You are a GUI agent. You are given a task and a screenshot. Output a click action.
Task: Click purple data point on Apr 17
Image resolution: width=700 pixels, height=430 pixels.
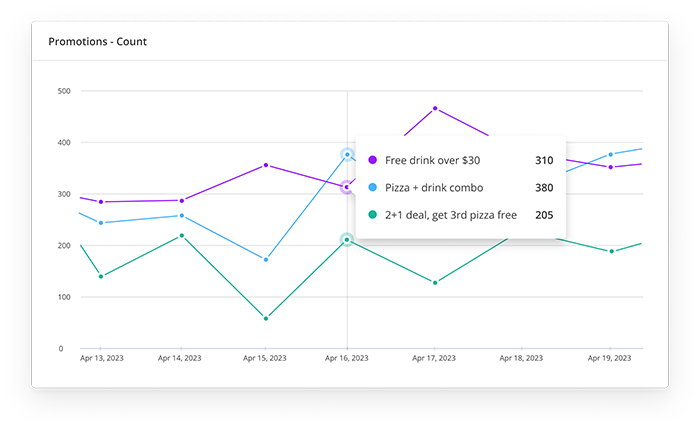point(435,108)
